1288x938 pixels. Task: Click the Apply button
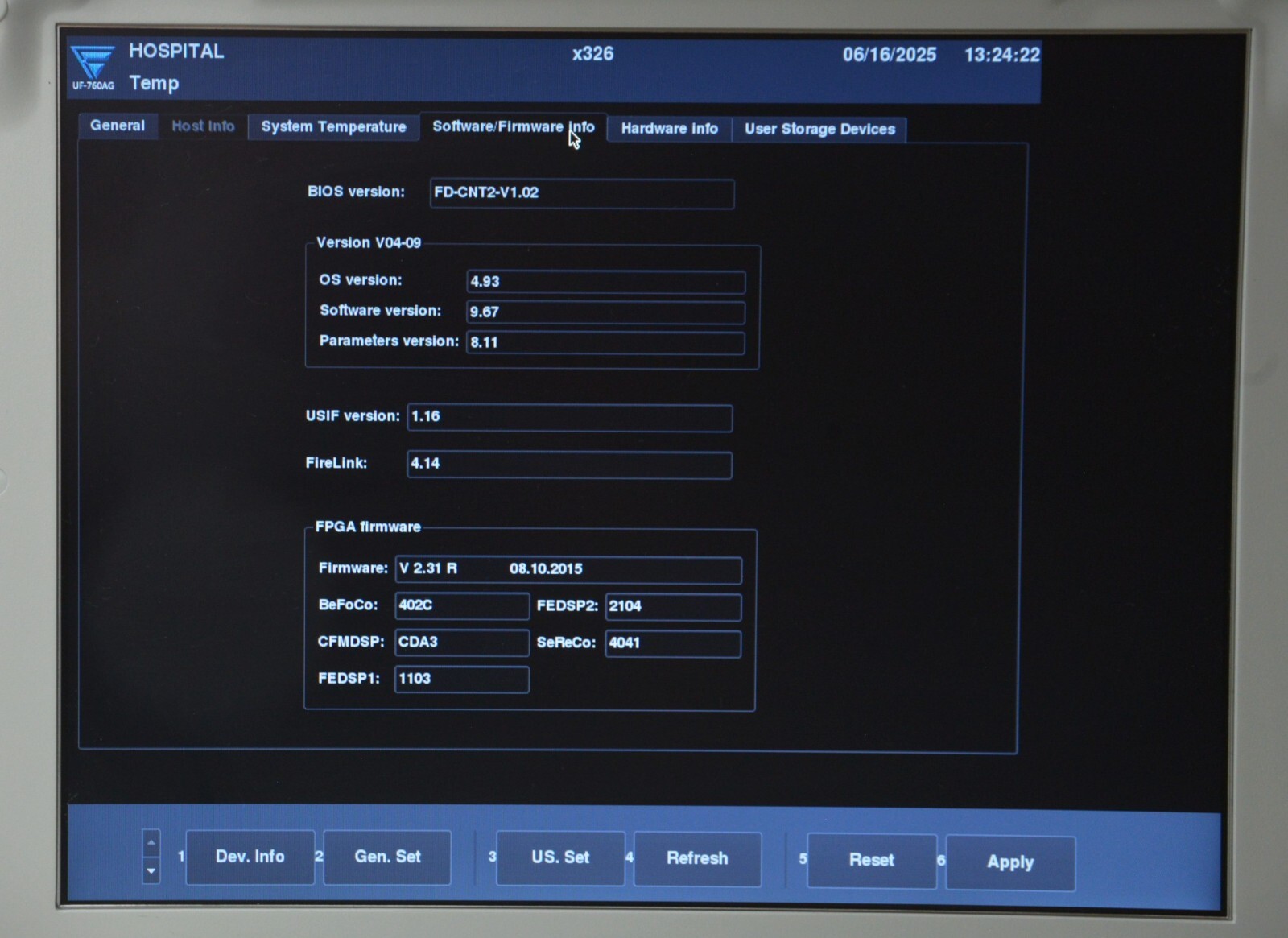1010,862
